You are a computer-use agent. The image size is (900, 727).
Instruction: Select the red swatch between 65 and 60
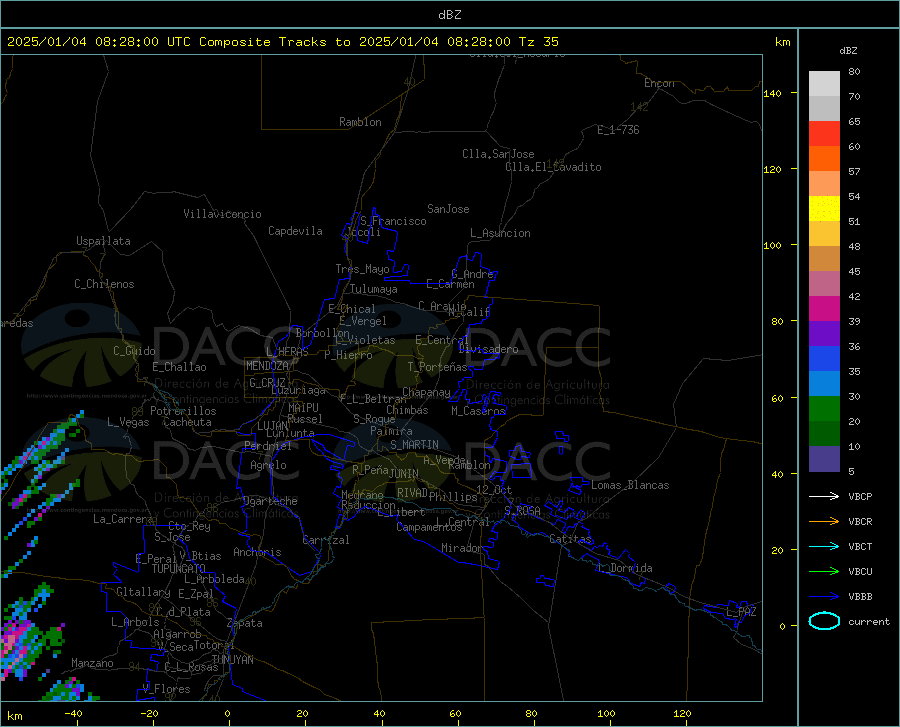(824, 134)
